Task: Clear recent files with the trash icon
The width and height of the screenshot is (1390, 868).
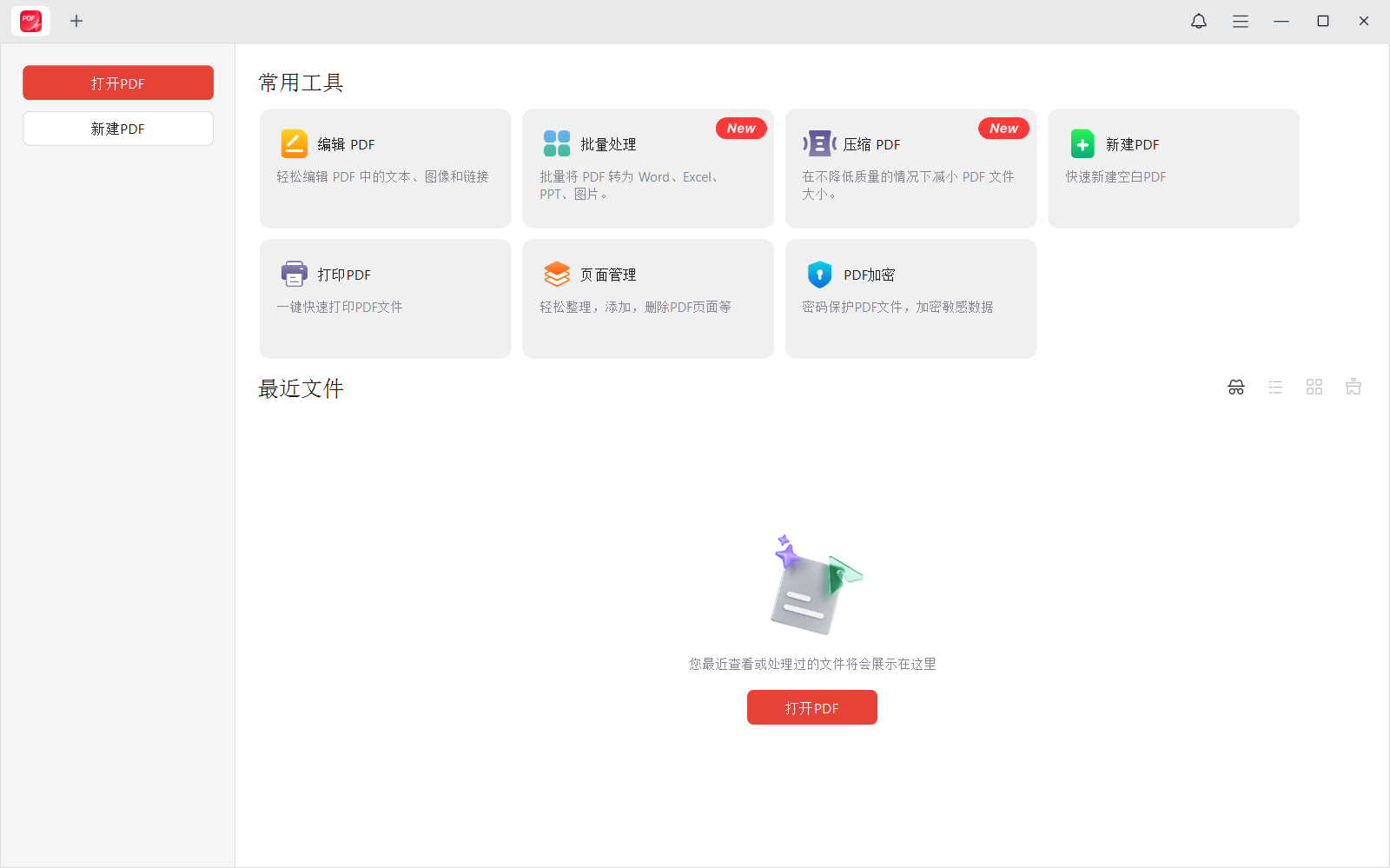Action: [1353, 387]
